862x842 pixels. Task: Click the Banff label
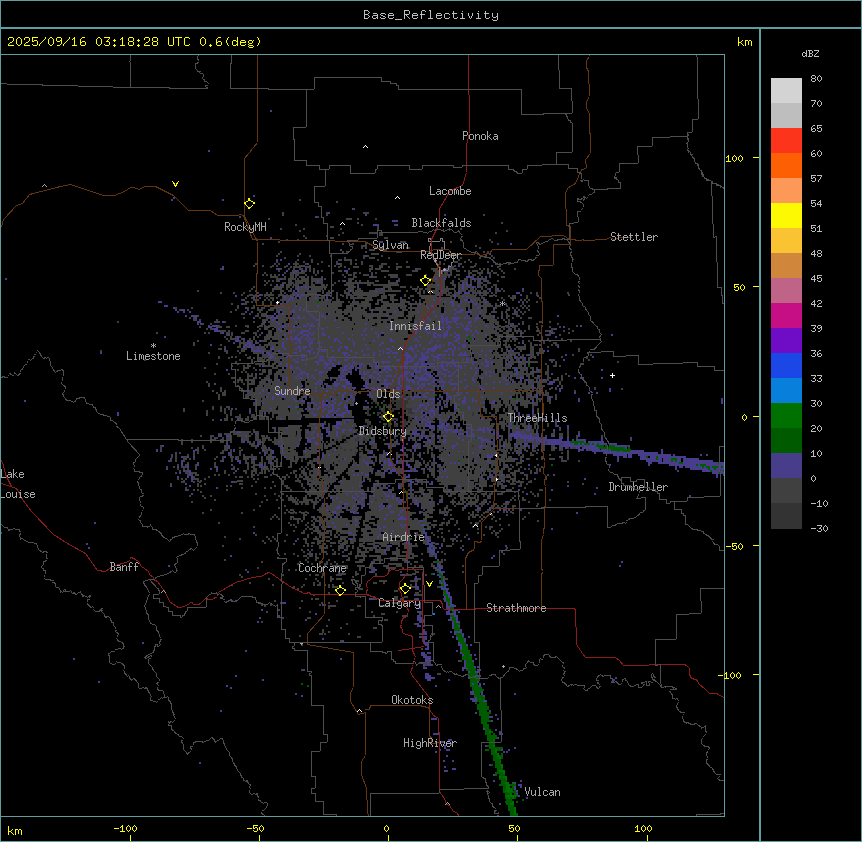coord(124,567)
